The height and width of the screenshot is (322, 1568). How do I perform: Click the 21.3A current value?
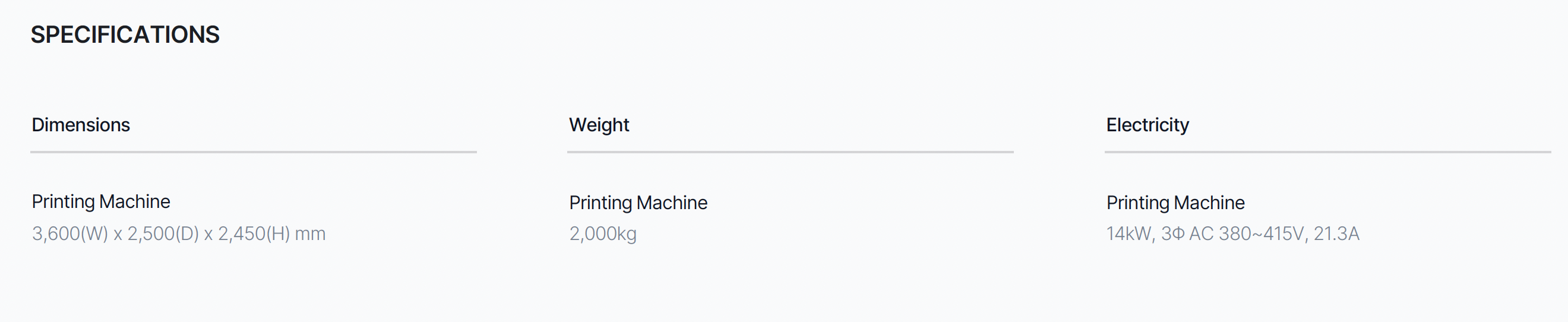(x=1336, y=233)
